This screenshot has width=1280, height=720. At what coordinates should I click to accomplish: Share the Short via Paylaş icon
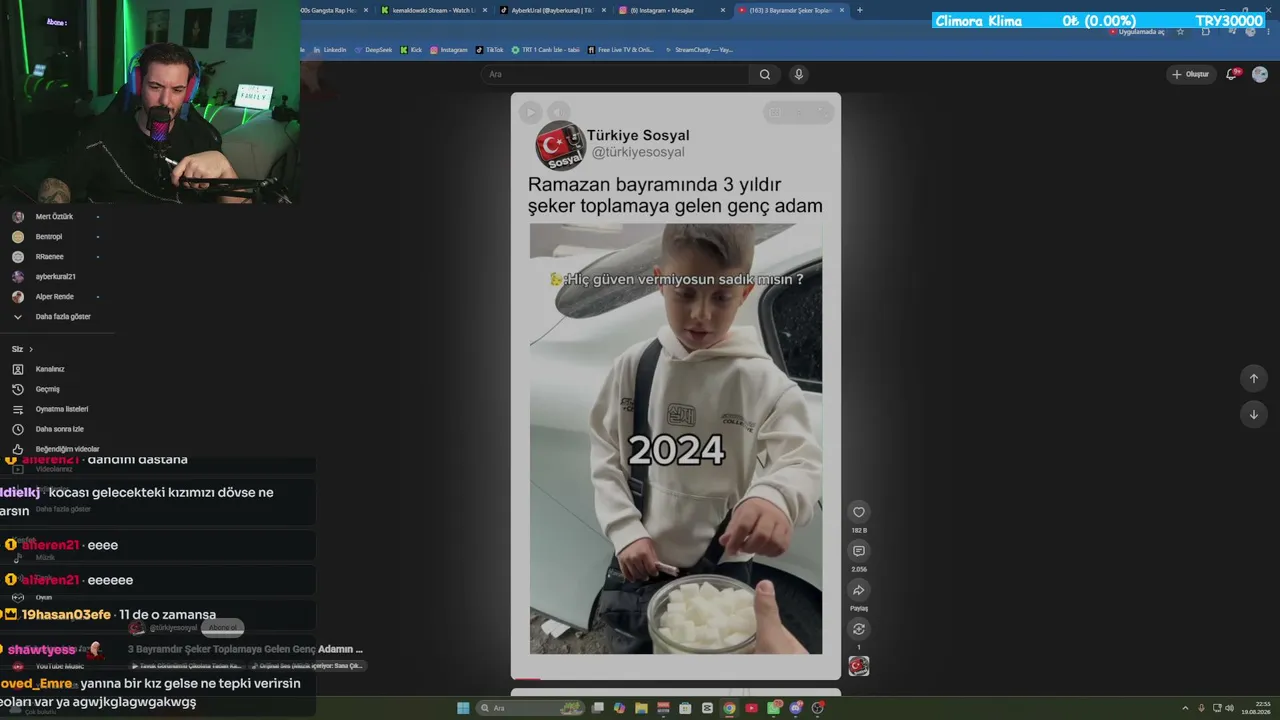858,590
